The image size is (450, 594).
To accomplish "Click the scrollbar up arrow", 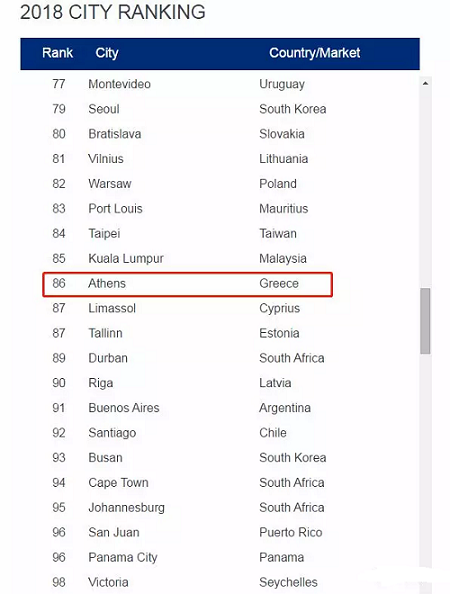I will (x=425, y=83).
